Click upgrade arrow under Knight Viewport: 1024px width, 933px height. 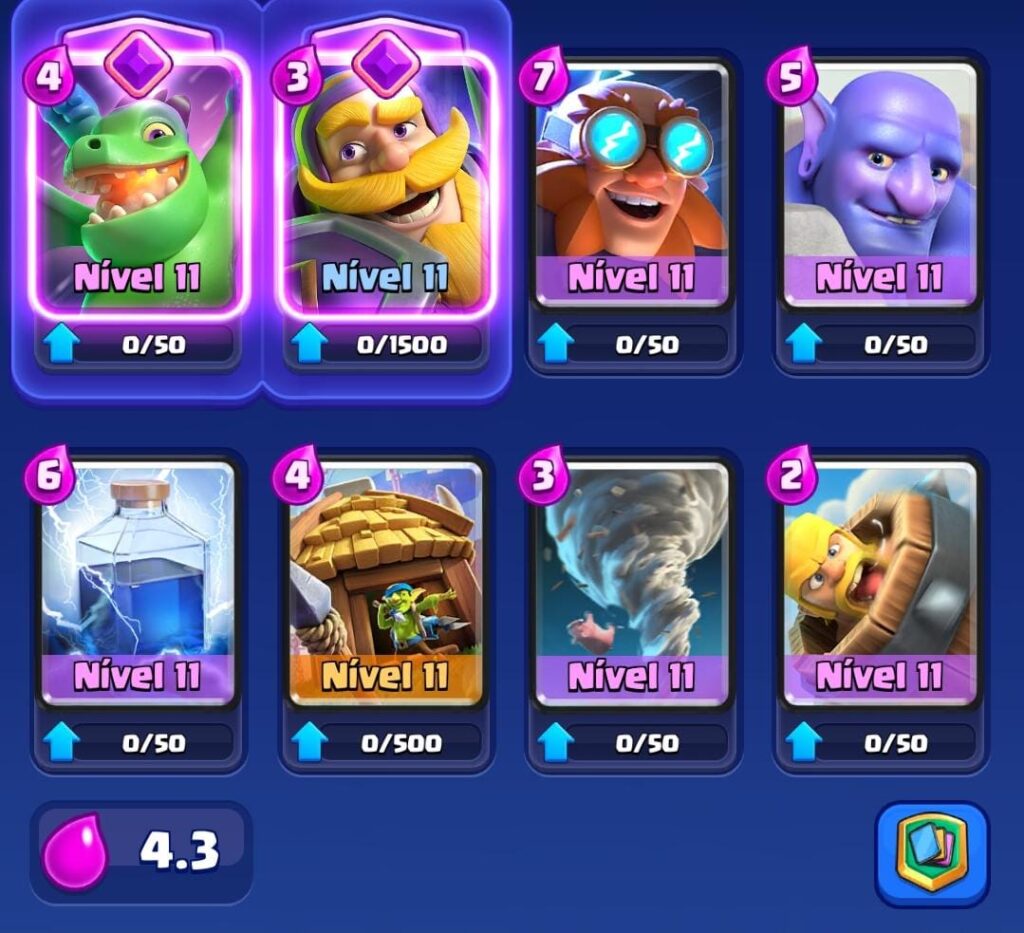(309, 343)
